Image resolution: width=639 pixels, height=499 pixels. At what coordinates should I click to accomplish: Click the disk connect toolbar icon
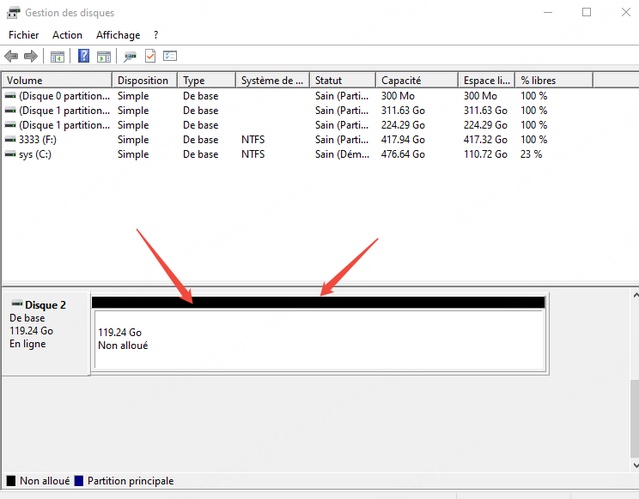click(130, 56)
